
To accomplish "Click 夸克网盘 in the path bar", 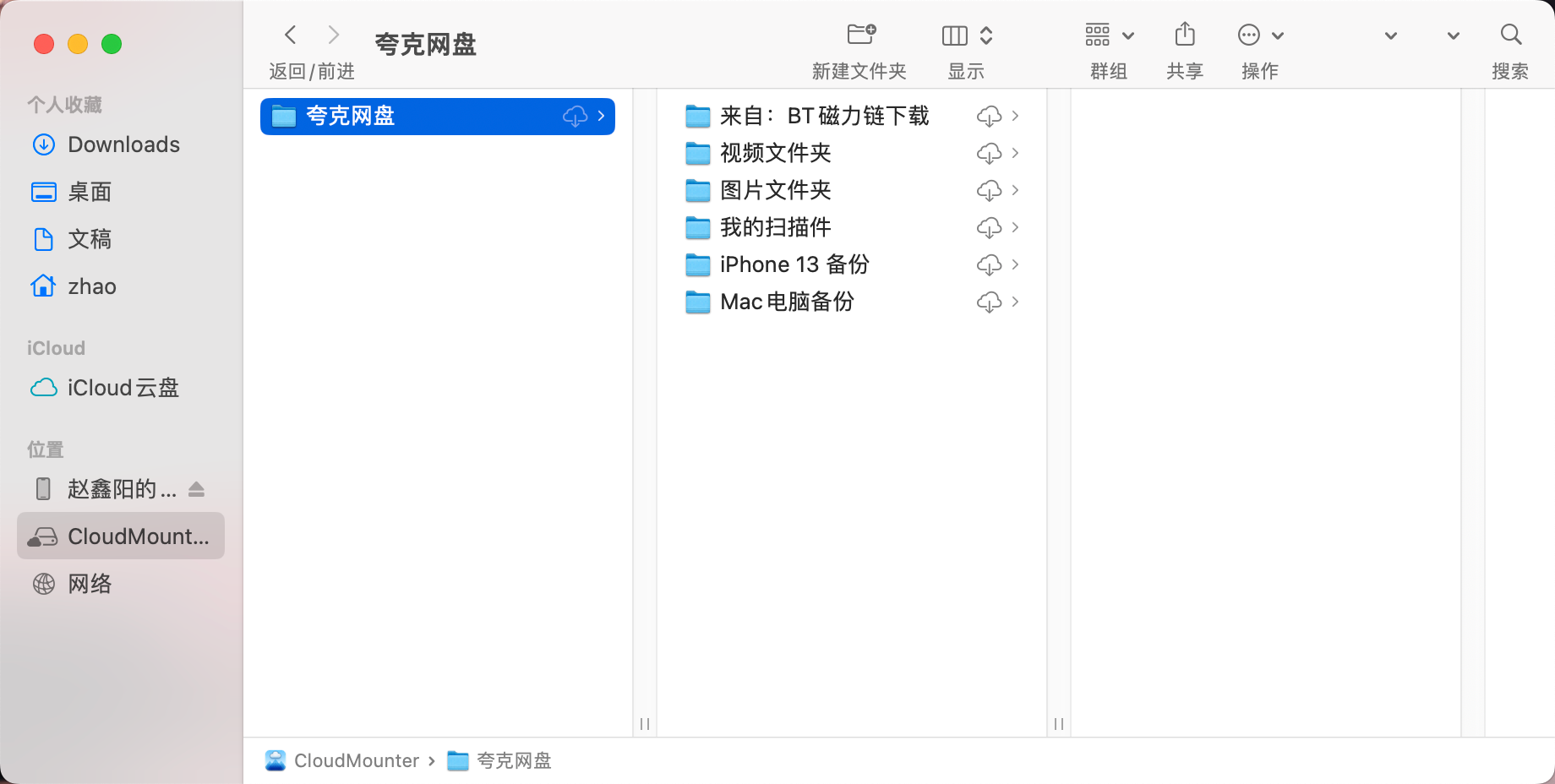I will (x=499, y=761).
